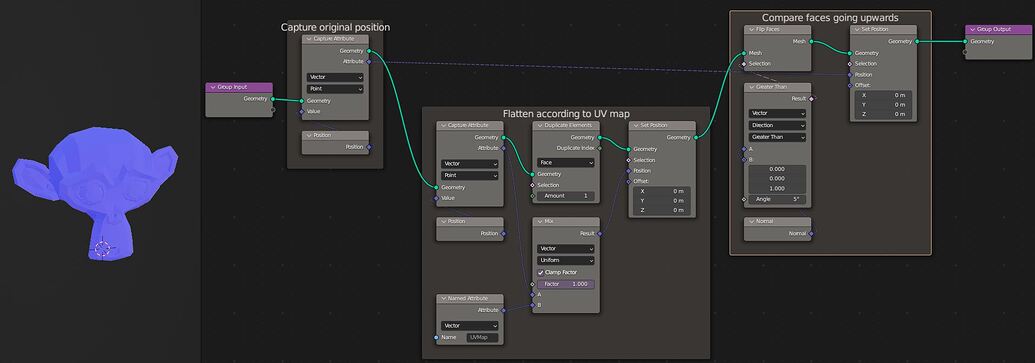Click the UVMap name field
Image resolution: width=1035 pixels, height=363 pixels.
[482, 337]
